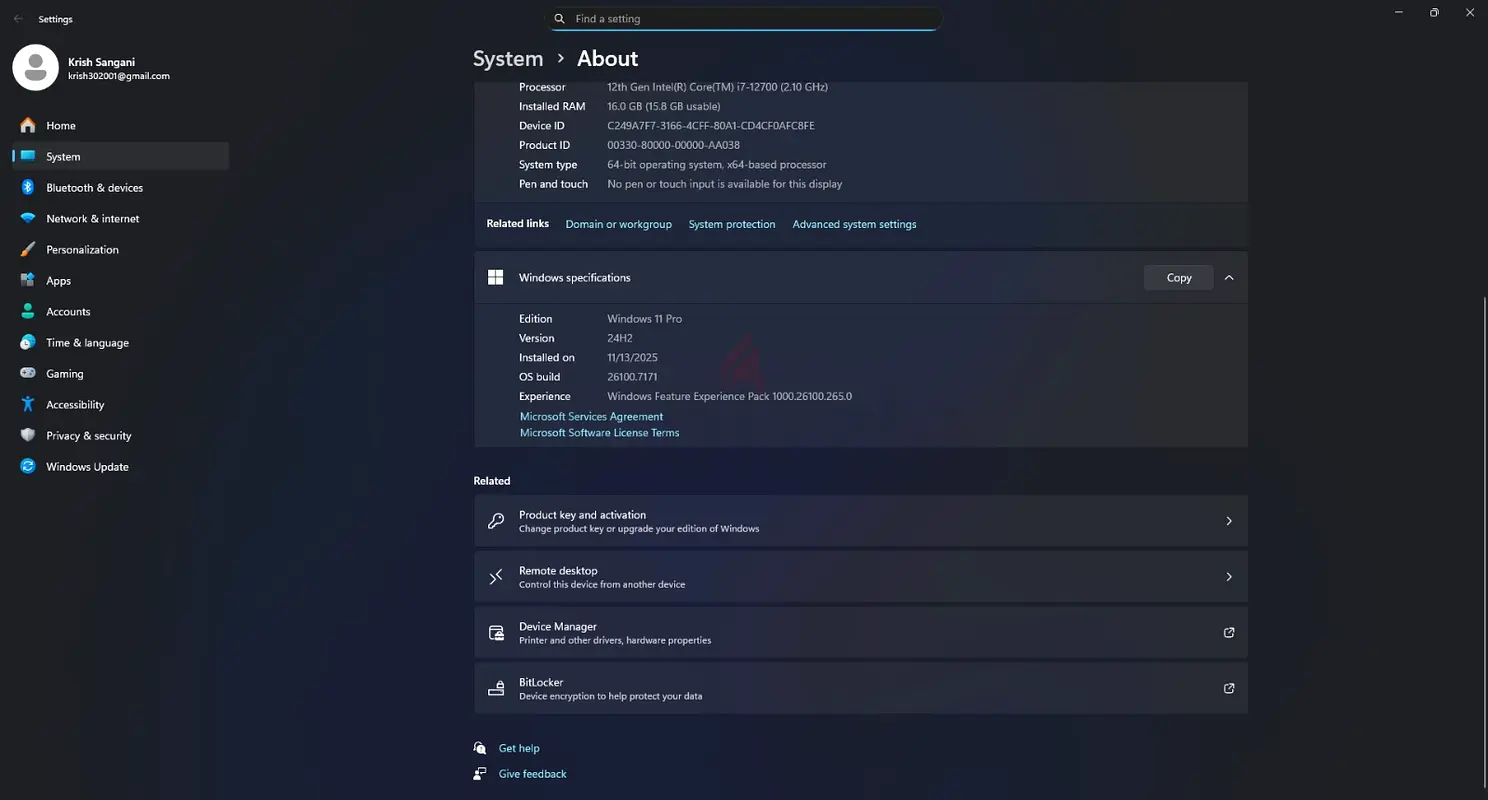The width and height of the screenshot is (1488, 800).
Task: Click the Windows Update refresh icon
Action: pos(27,466)
